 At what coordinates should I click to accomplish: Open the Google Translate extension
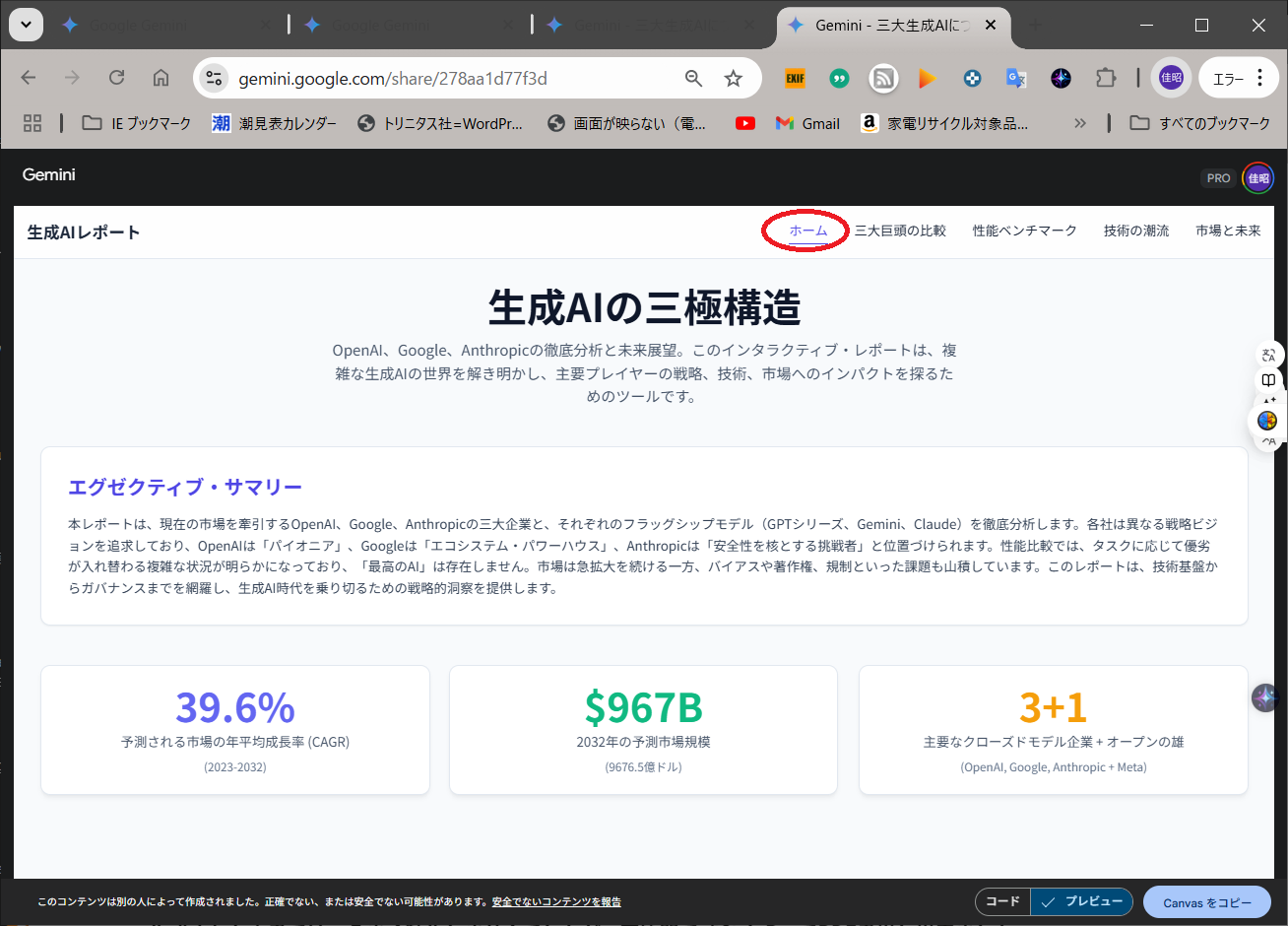point(1016,79)
